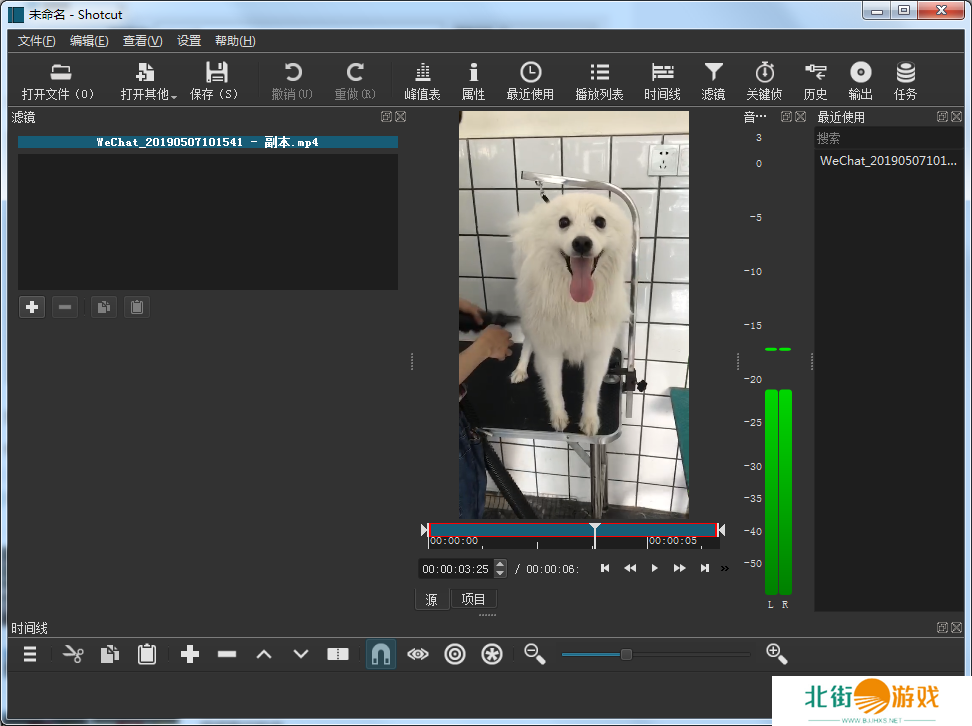Click the add filter plus button
The width and height of the screenshot is (972, 726).
32,307
